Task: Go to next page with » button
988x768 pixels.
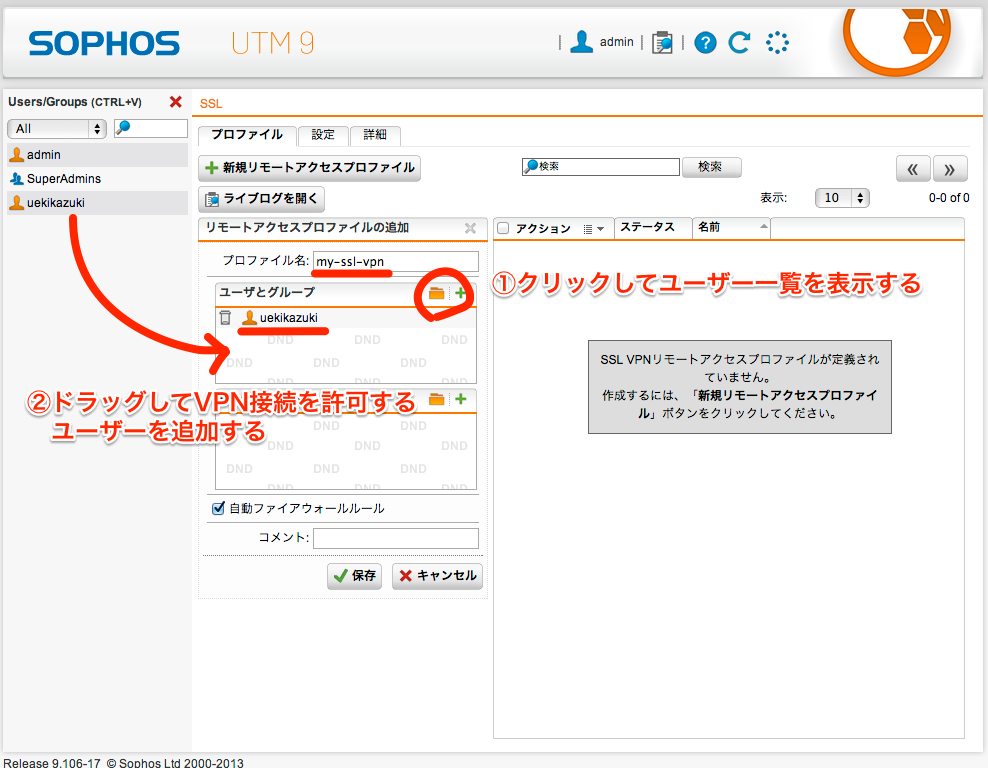Action: click(950, 169)
